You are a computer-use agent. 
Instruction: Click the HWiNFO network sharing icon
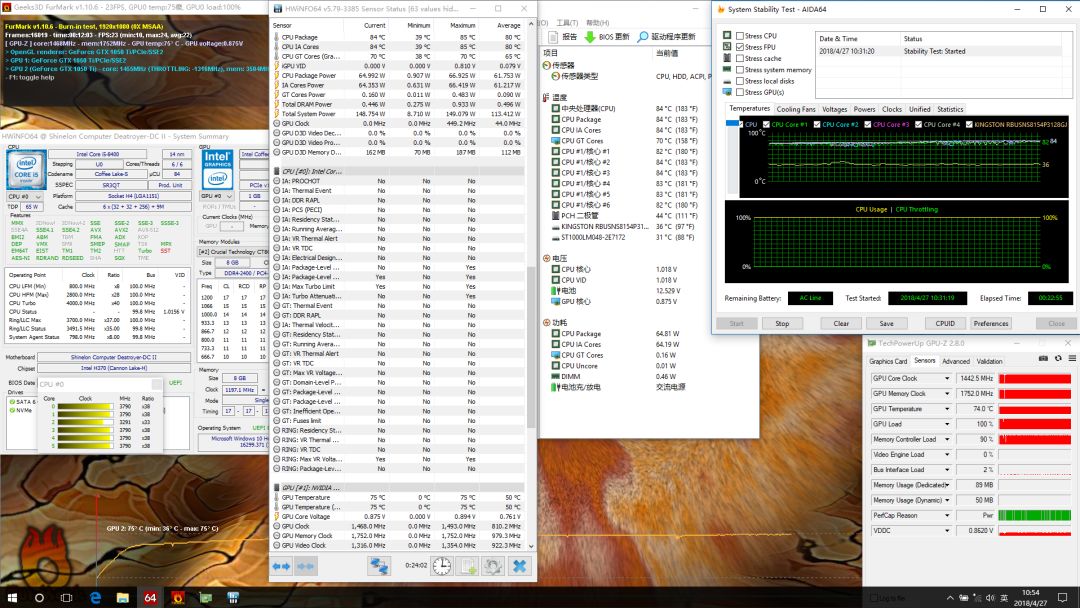379,566
